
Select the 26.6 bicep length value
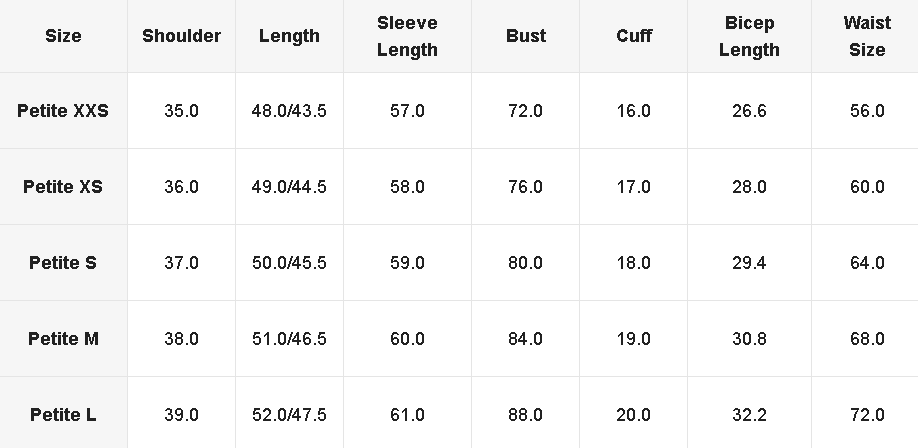(x=749, y=111)
